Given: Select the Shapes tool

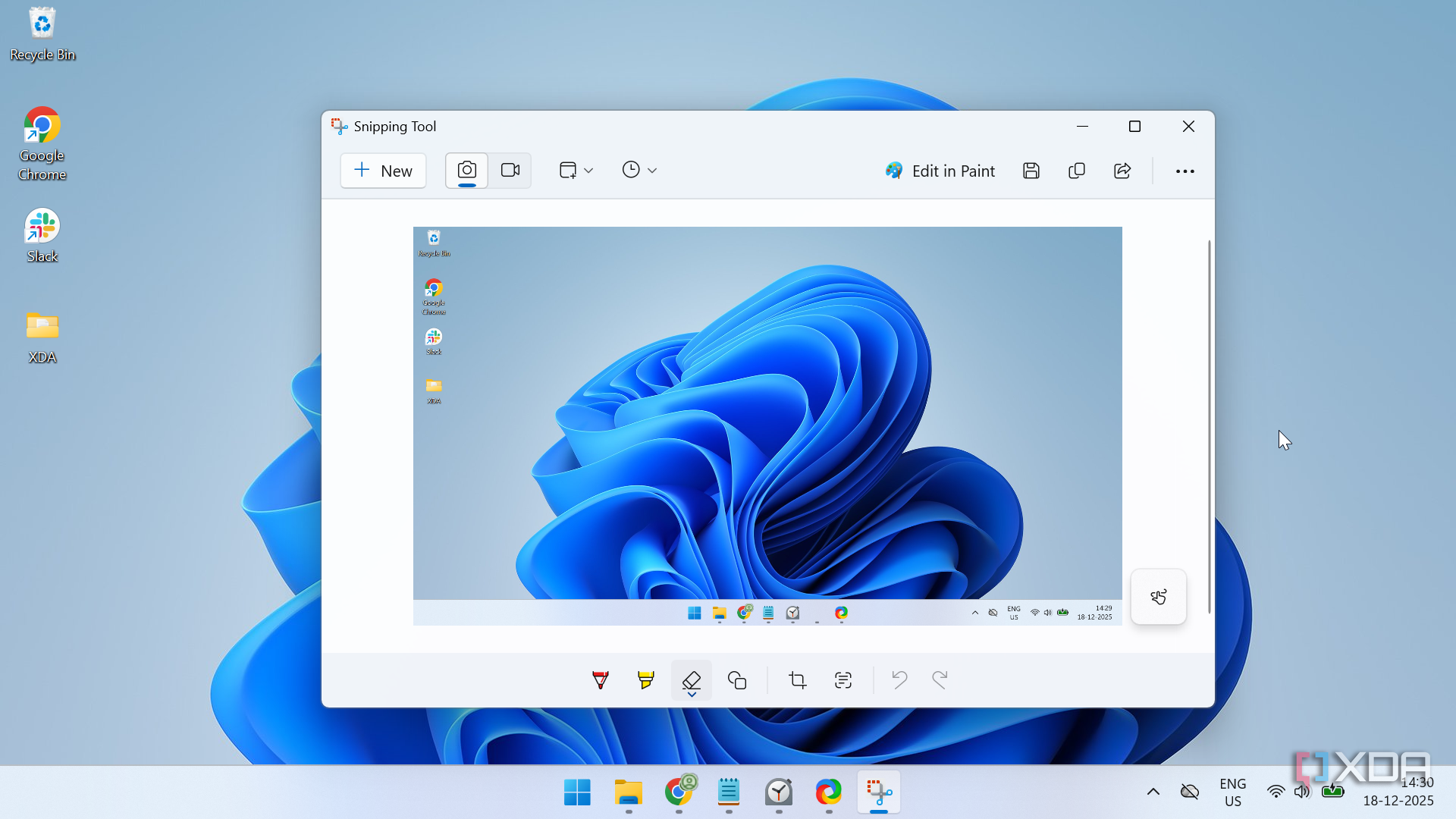Looking at the screenshot, I should pos(737,680).
